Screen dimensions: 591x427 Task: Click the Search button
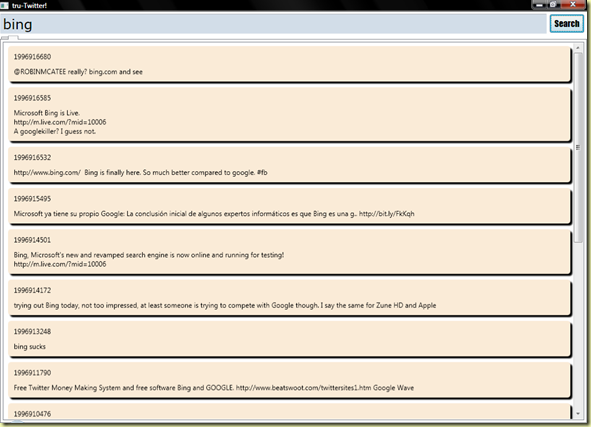pyautogui.click(x=567, y=24)
